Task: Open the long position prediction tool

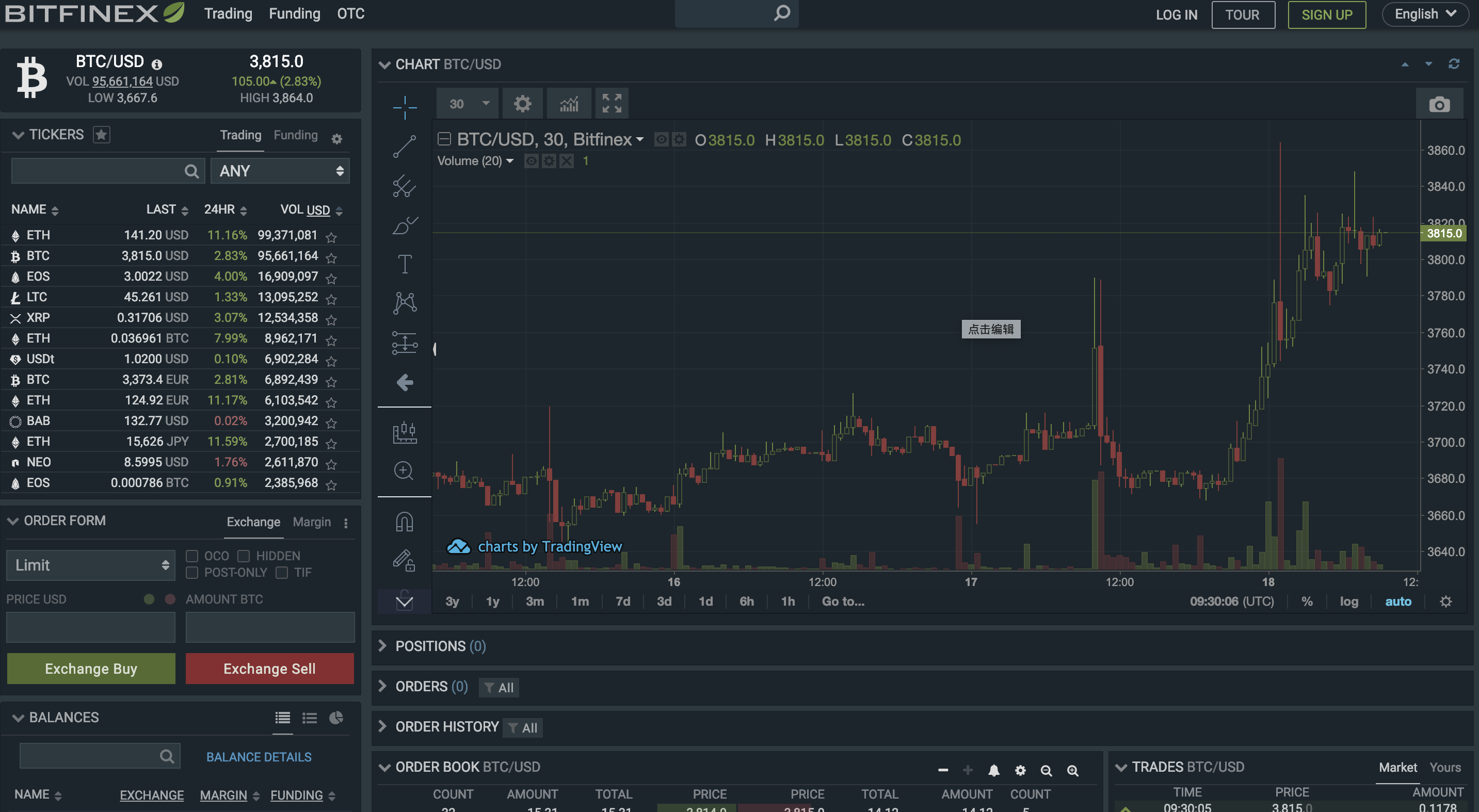Action: tap(405, 343)
